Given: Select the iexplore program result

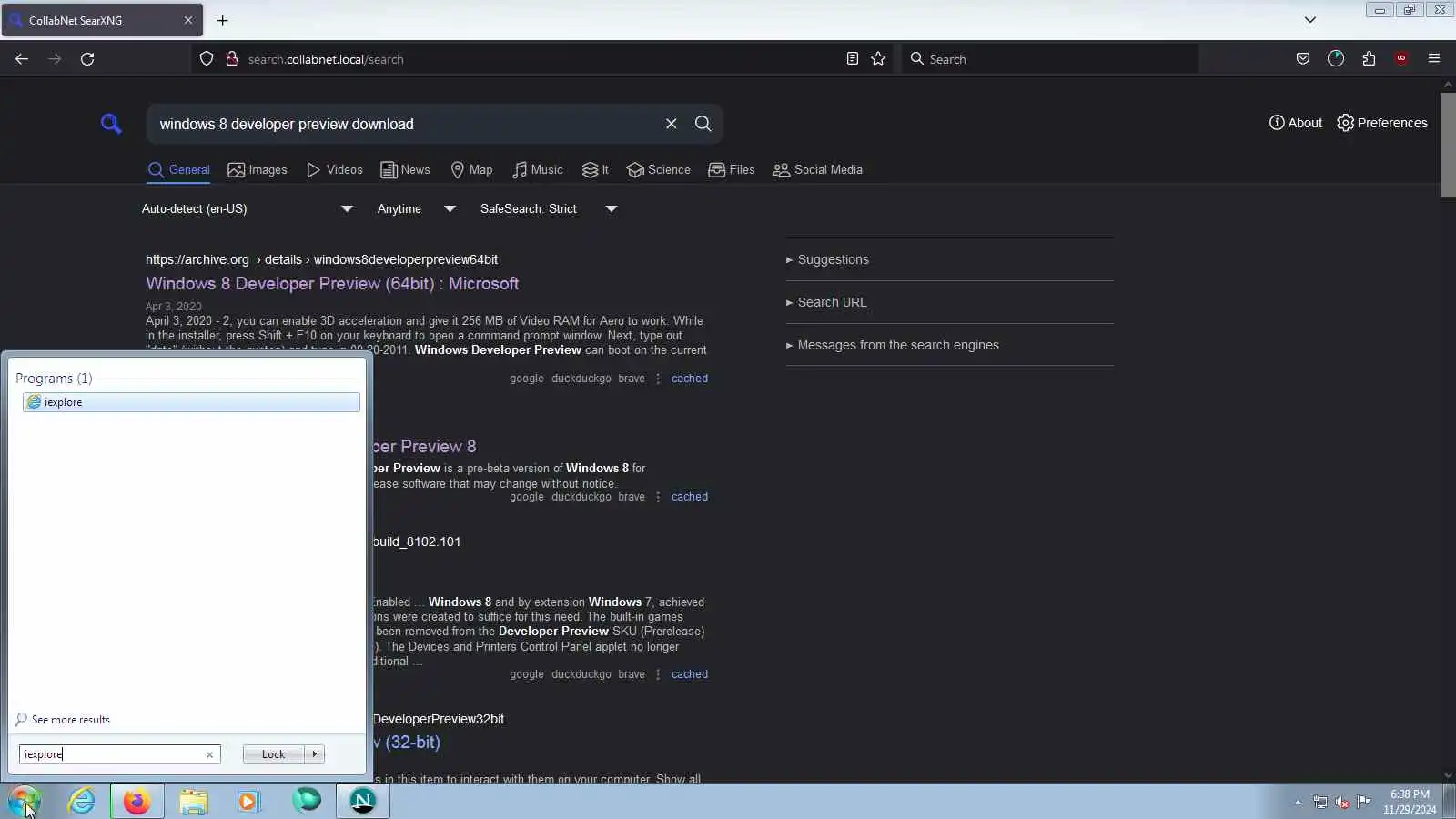Looking at the screenshot, I should 191,402.
